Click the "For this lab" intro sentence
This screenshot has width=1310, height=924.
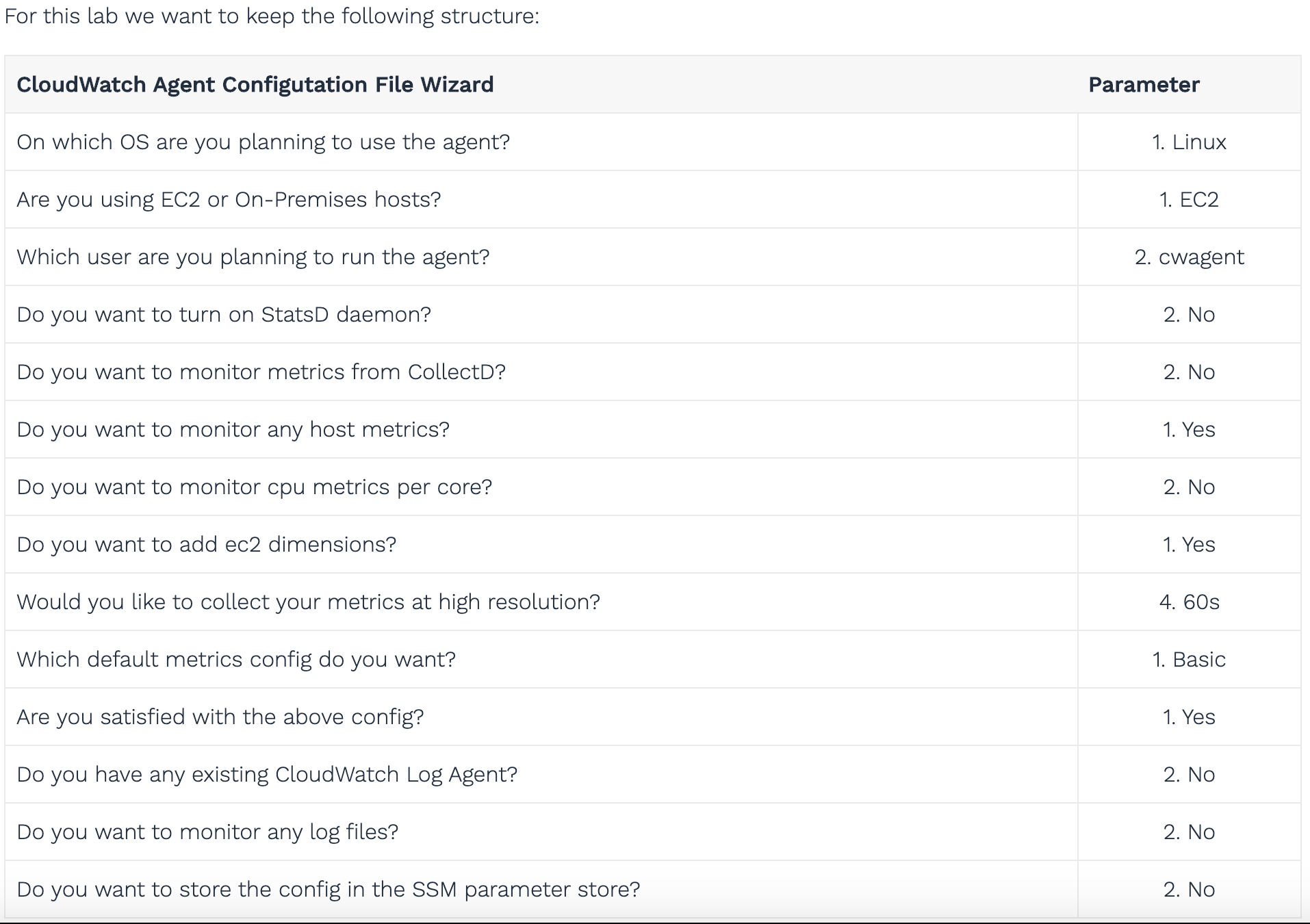click(272, 16)
